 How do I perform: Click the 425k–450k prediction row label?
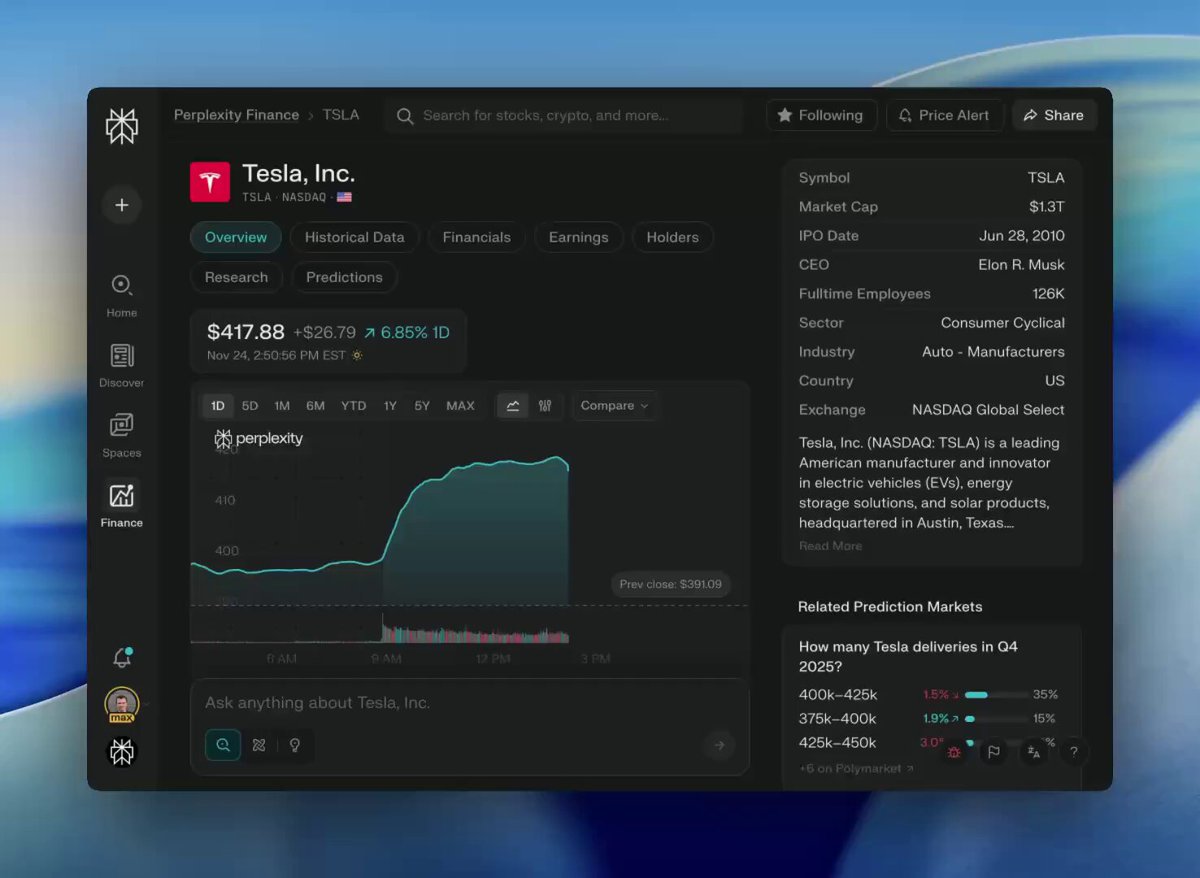point(838,742)
